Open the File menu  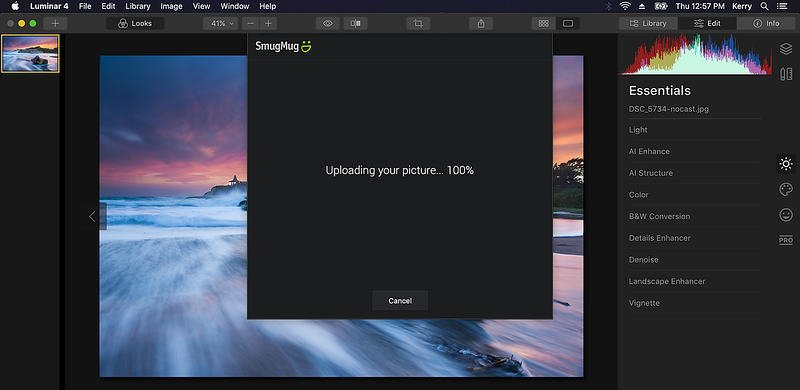[x=85, y=6]
